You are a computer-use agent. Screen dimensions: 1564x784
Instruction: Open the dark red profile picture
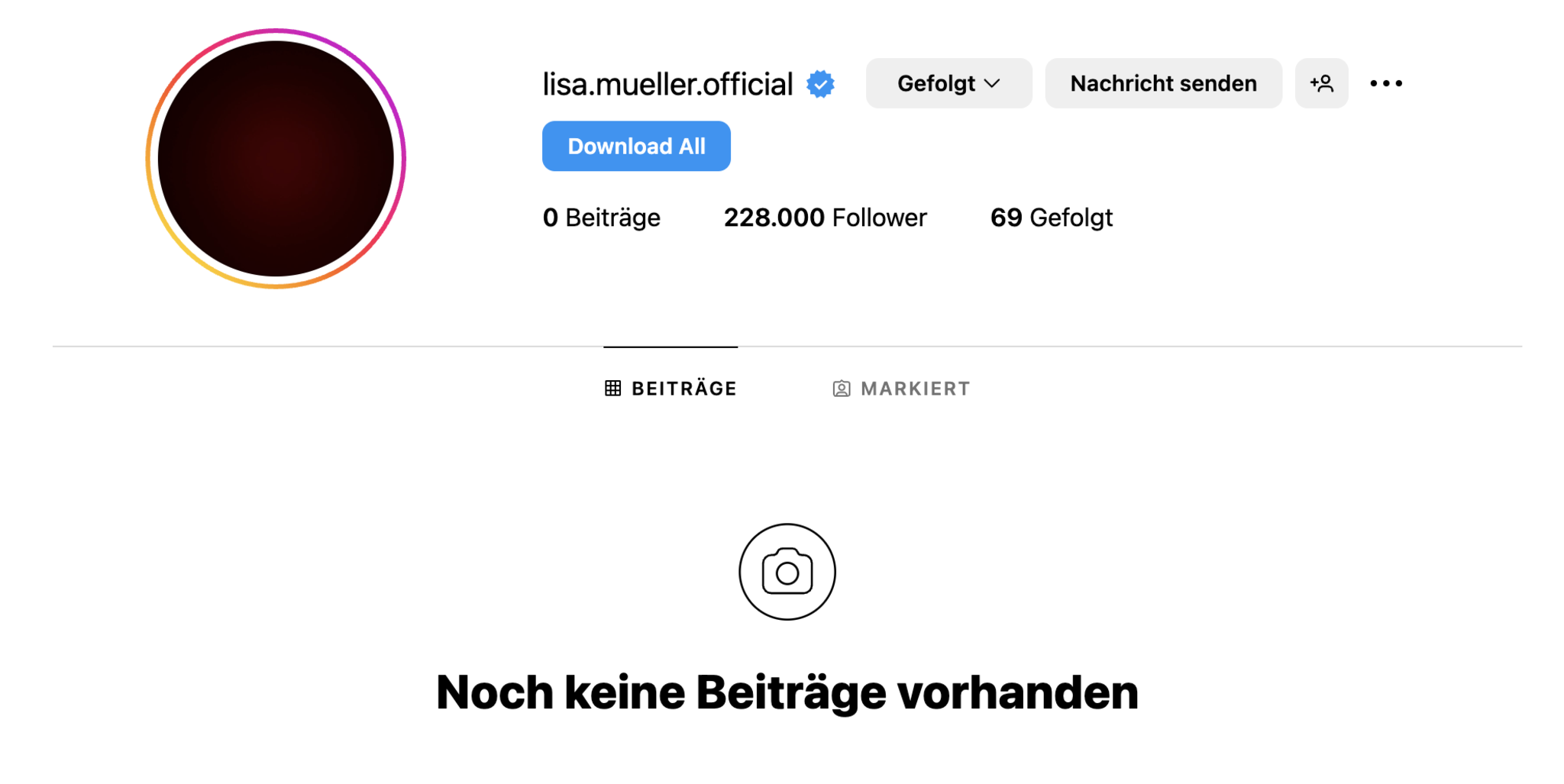tap(276, 159)
